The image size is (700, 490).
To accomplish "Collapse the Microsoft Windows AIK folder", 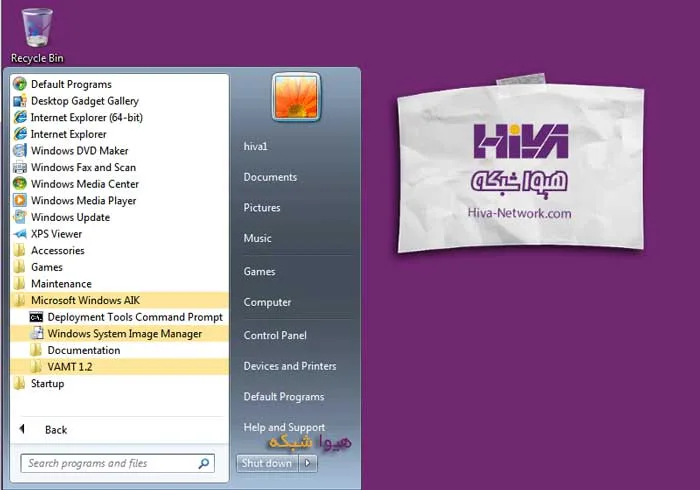I will [119, 300].
